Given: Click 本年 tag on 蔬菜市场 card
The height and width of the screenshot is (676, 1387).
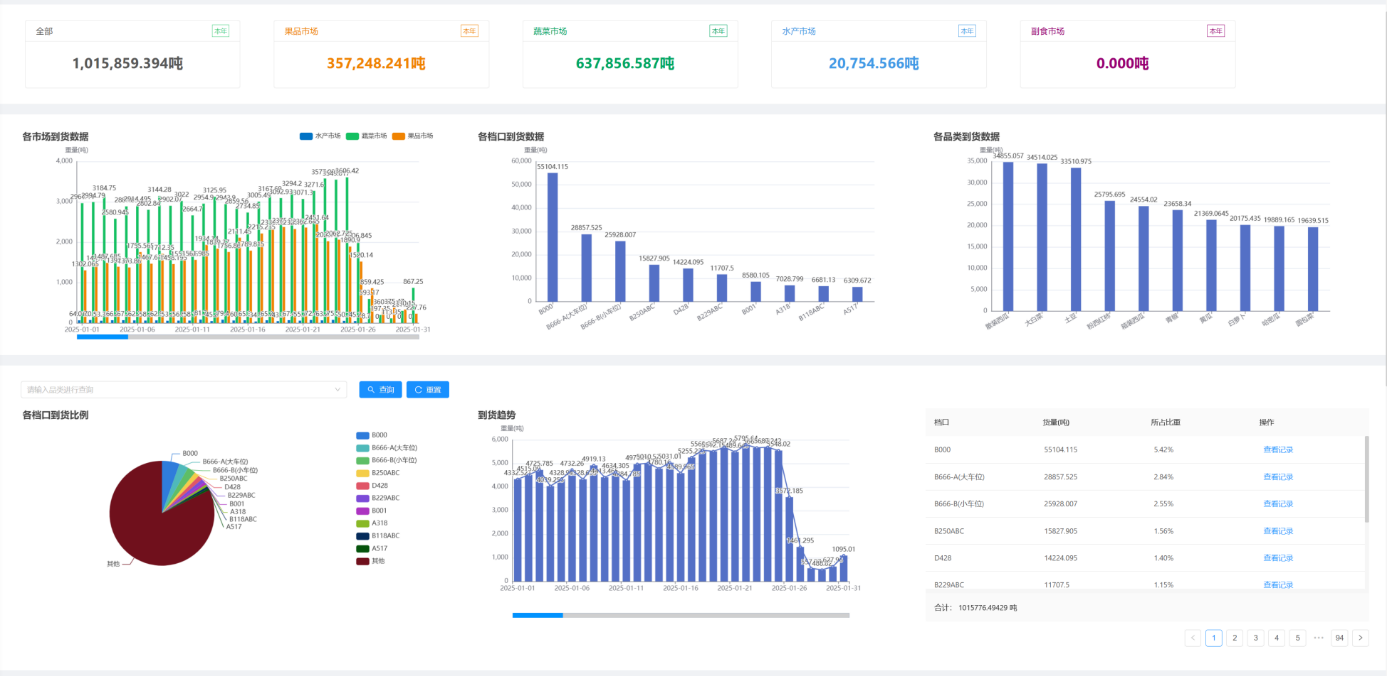Looking at the screenshot, I should point(718,31).
